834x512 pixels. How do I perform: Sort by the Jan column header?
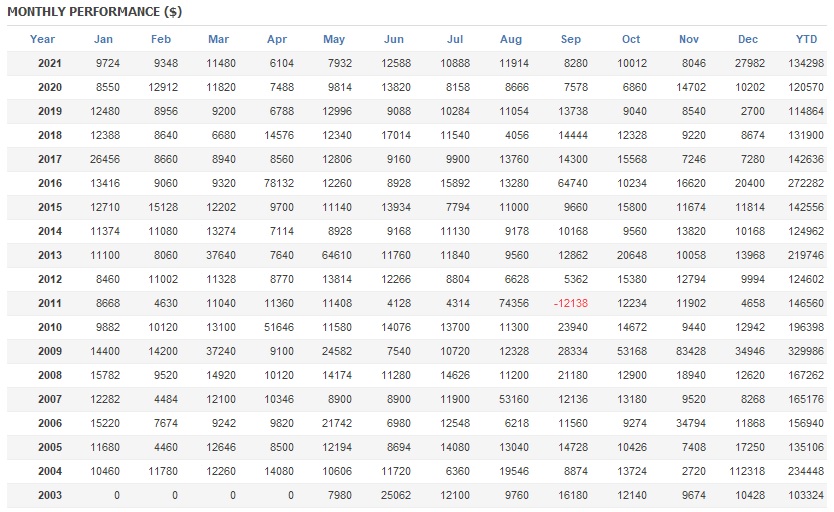pos(103,39)
